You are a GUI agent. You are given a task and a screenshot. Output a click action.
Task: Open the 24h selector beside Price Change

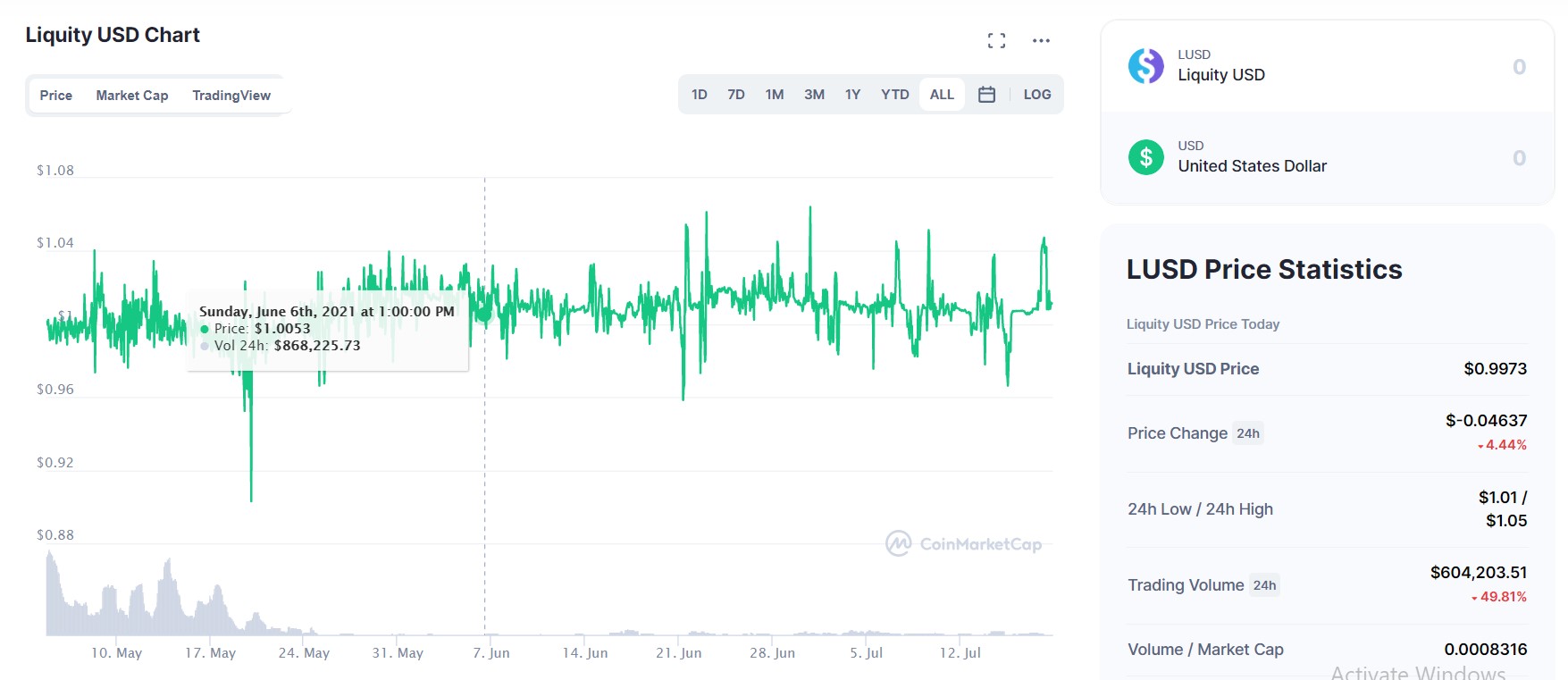pyautogui.click(x=1248, y=433)
